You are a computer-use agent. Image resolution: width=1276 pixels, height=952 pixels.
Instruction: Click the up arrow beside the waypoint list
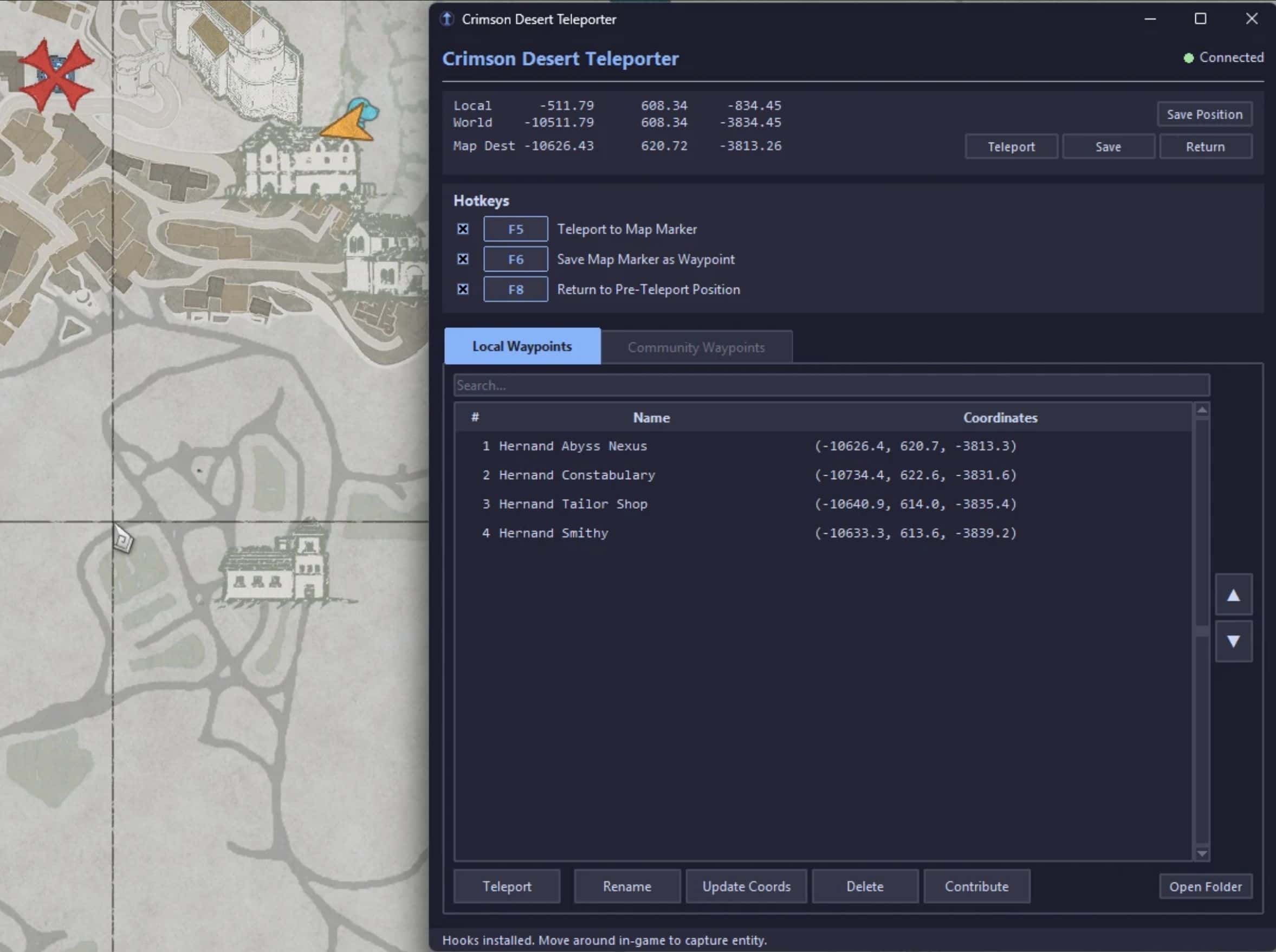tap(1234, 593)
